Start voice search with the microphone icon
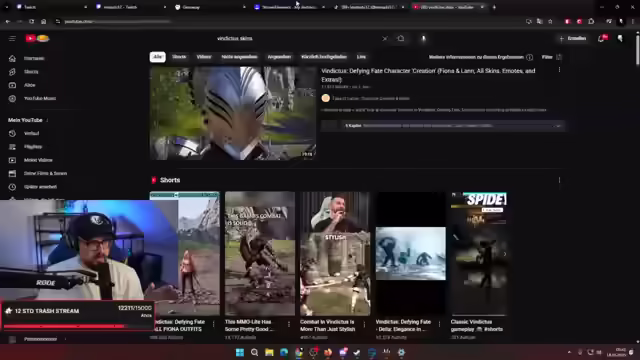 423,38
